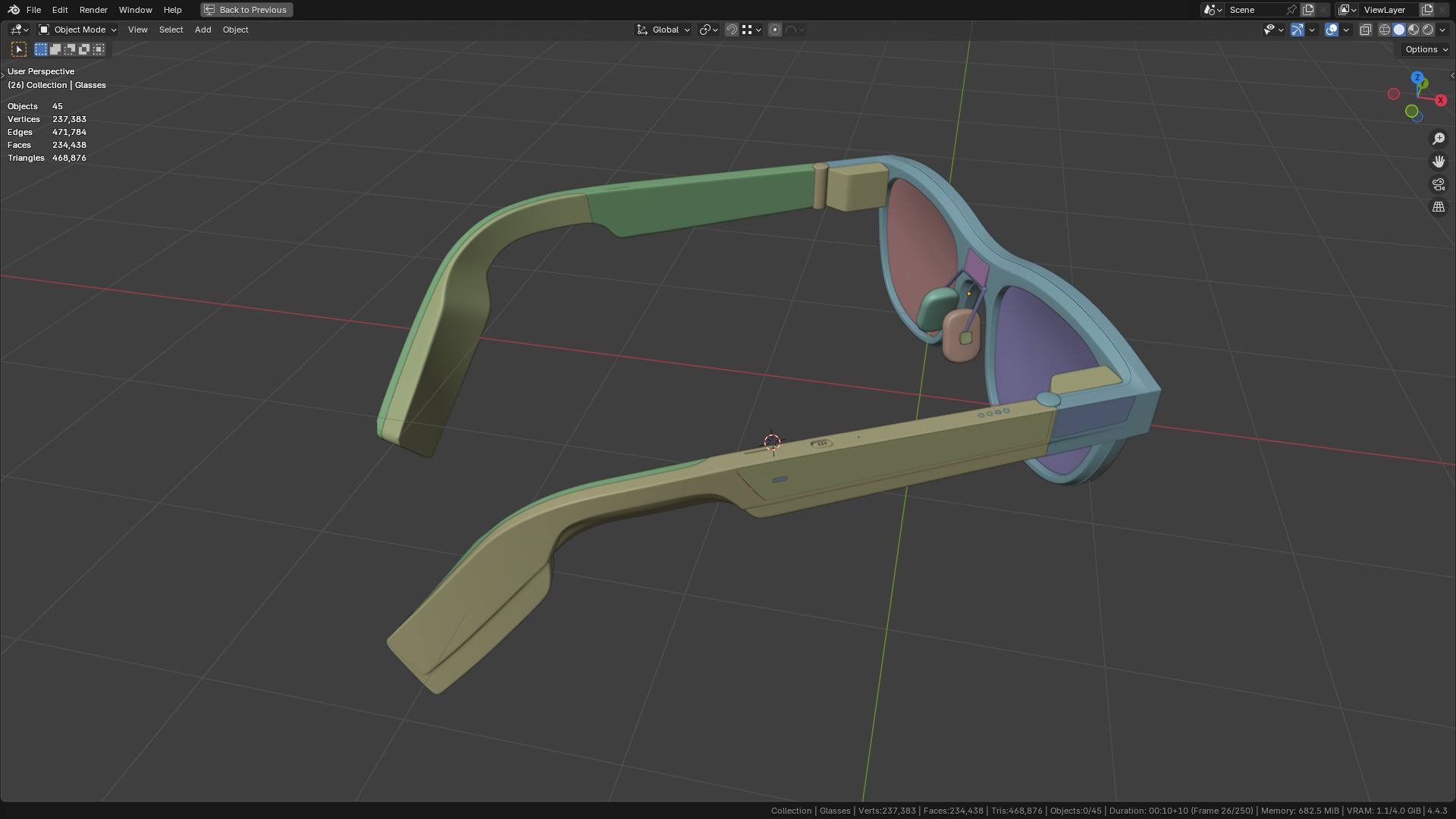
Task: Open the Object Mode dropdown
Action: click(77, 30)
